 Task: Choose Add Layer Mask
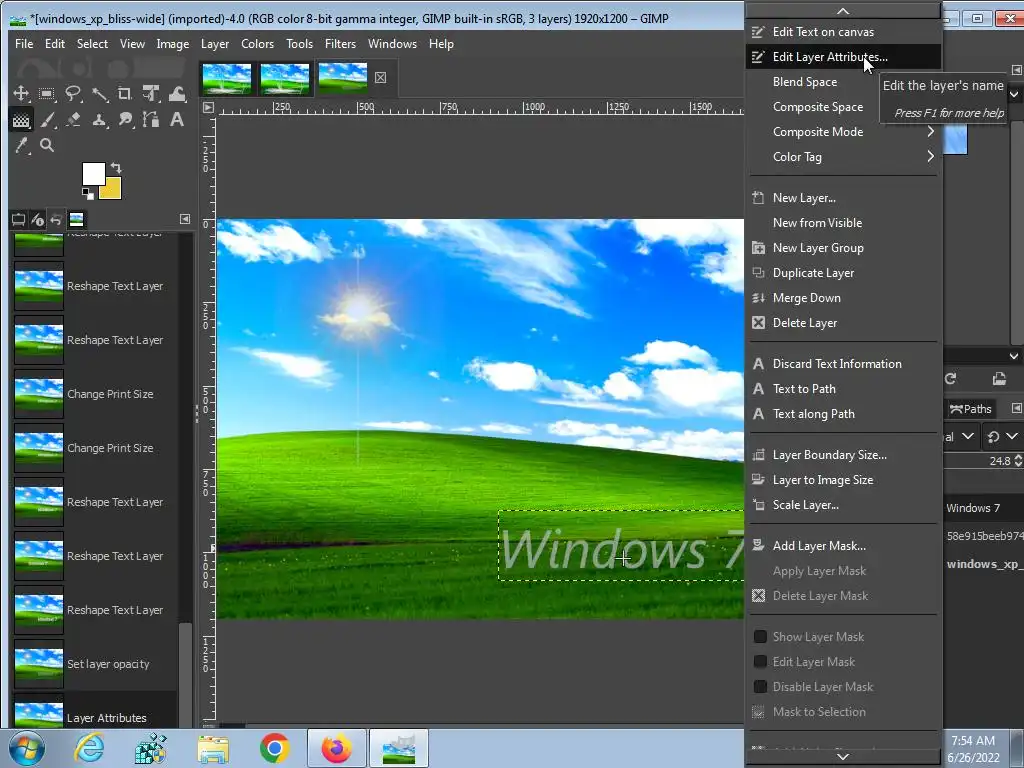coord(843,545)
